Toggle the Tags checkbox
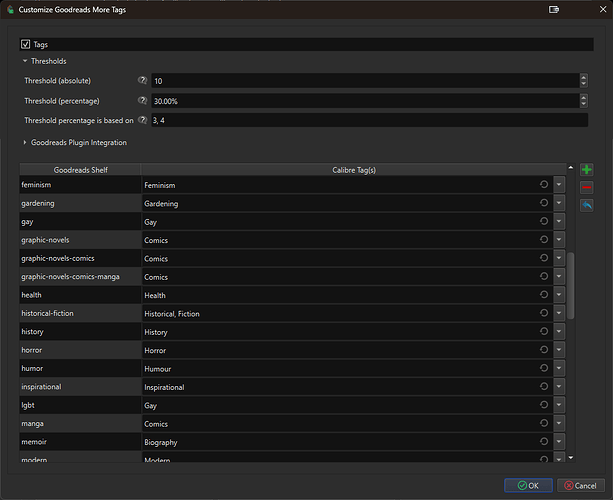Viewport: 613px width, 500px height. (26, 44)
